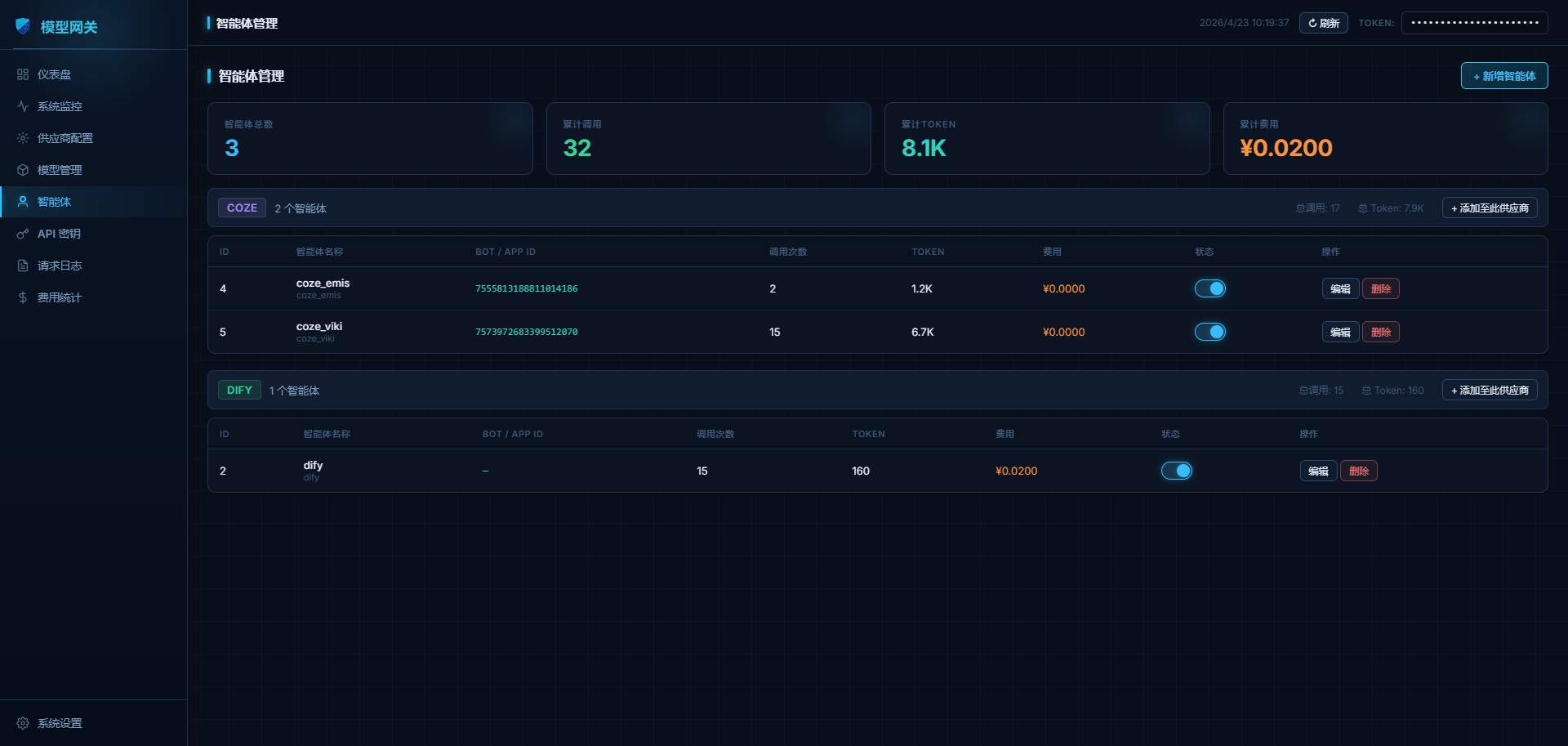The width and height of the screenshot is (1568, 746).
Task: Click 删除 for coze_viki
Action: (1381, 332)
